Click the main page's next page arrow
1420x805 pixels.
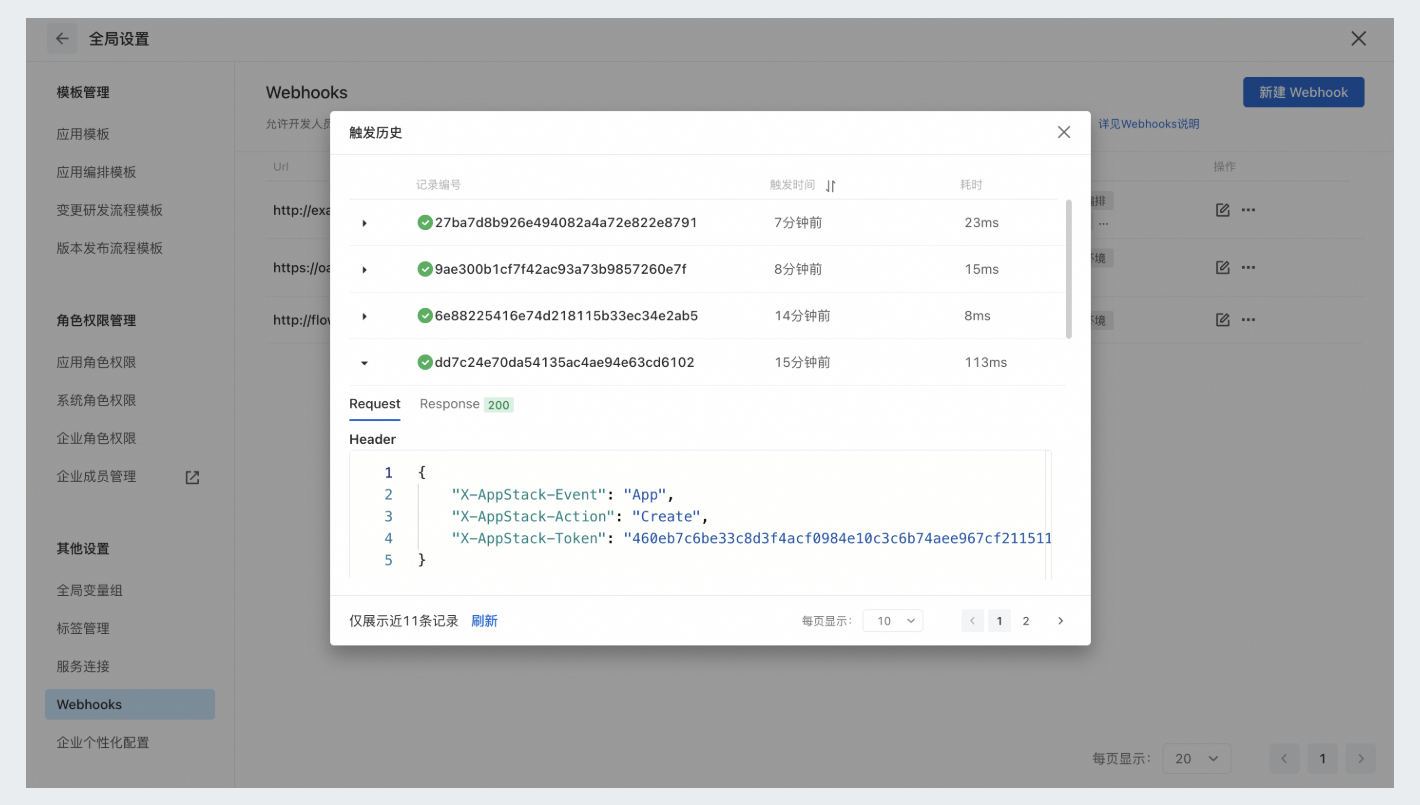[1361, 758]
